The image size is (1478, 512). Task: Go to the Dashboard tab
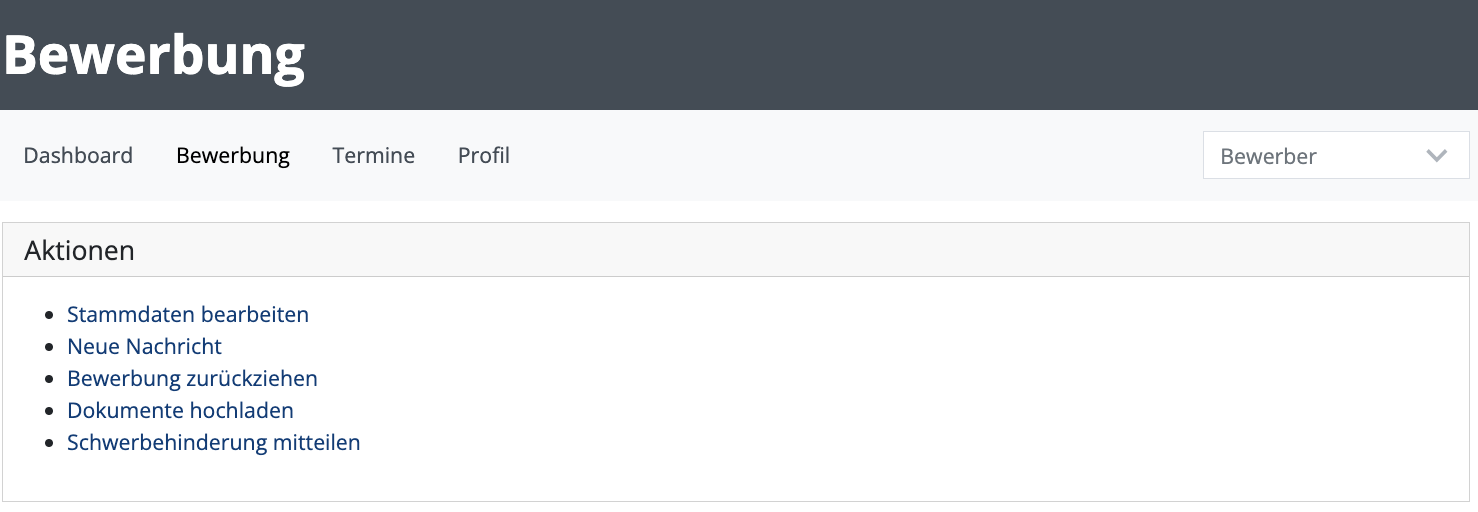pyautogui.click(x=78, y=155)
